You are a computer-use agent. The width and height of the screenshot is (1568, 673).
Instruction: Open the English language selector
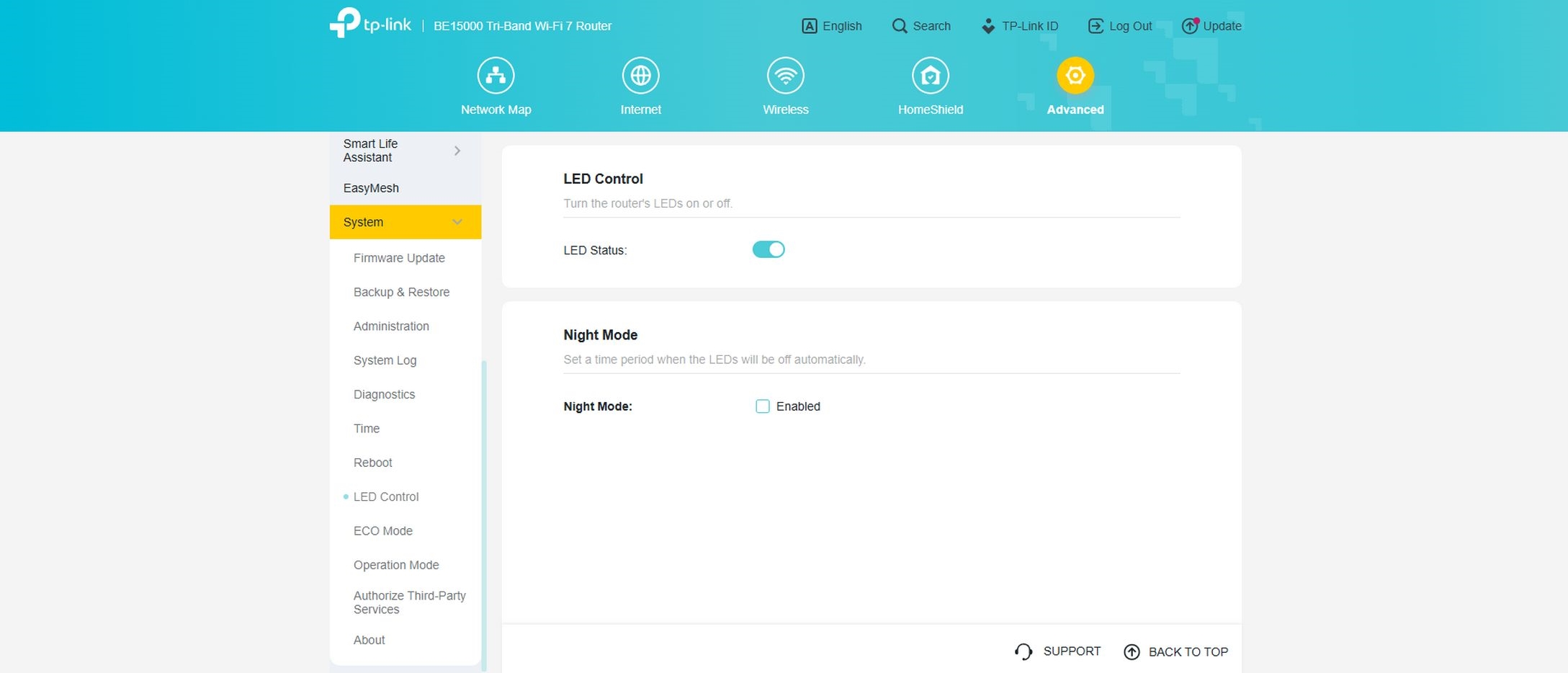[832, 26]
